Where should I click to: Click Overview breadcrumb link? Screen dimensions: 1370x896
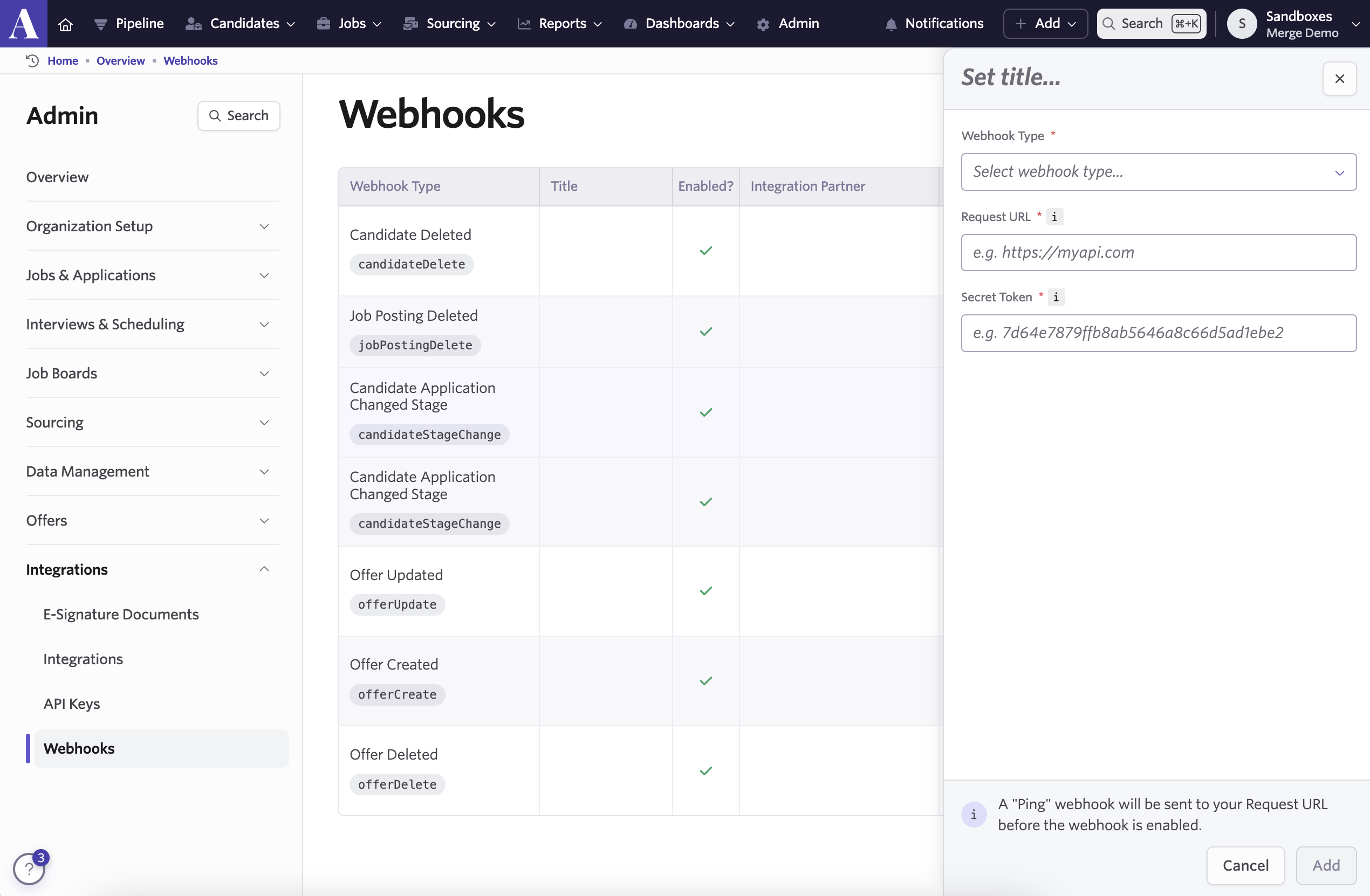(120, 60)
